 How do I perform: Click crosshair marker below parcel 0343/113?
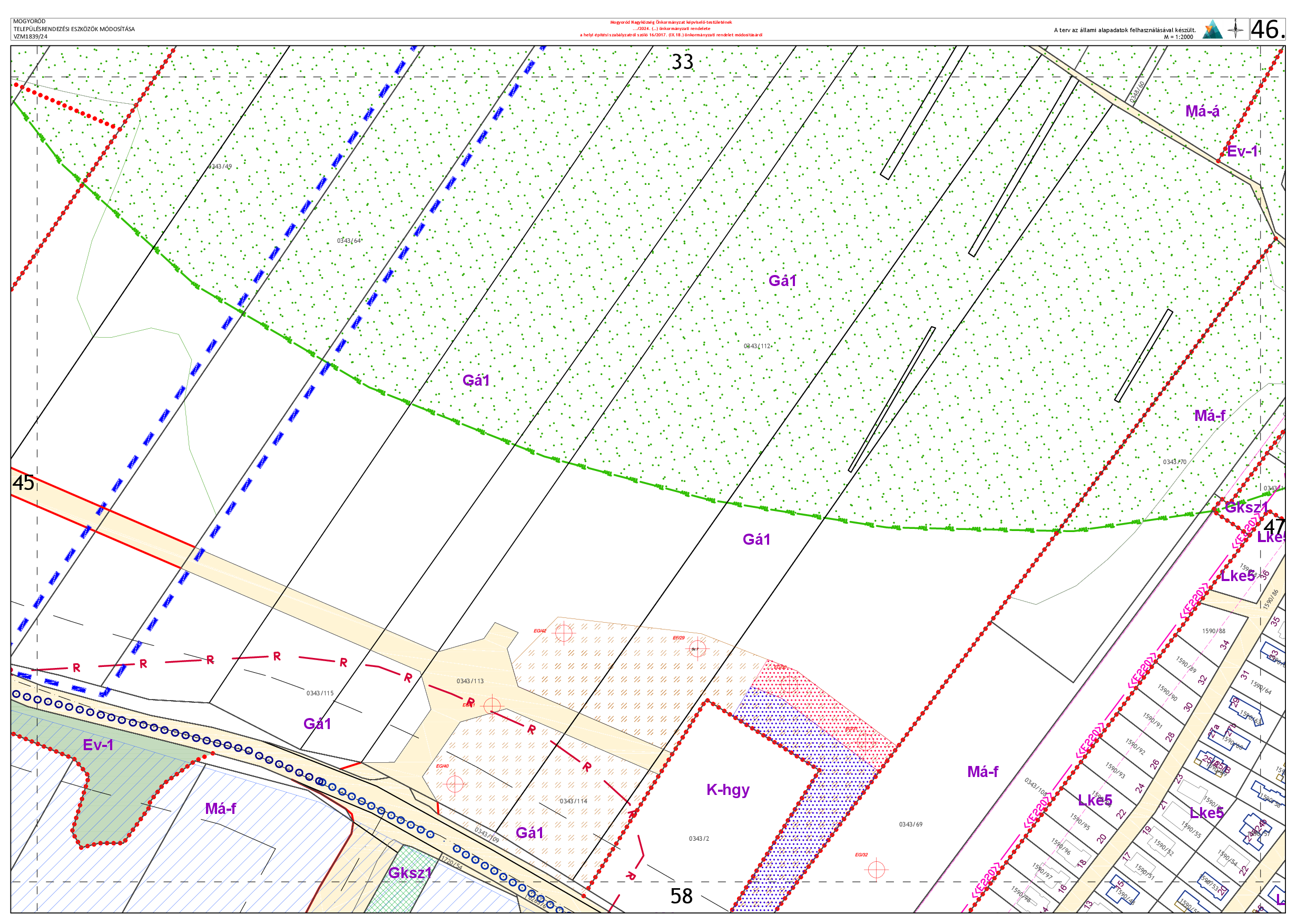[x=492, y=706]
